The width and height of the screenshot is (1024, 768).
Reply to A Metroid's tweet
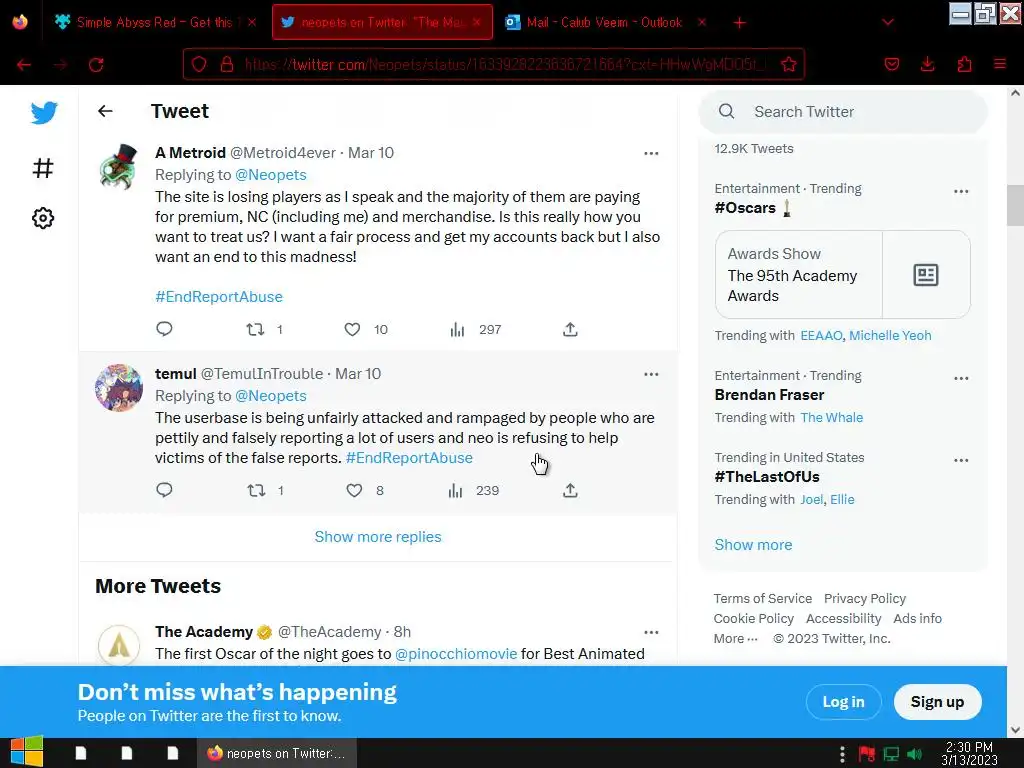[164, 328]
